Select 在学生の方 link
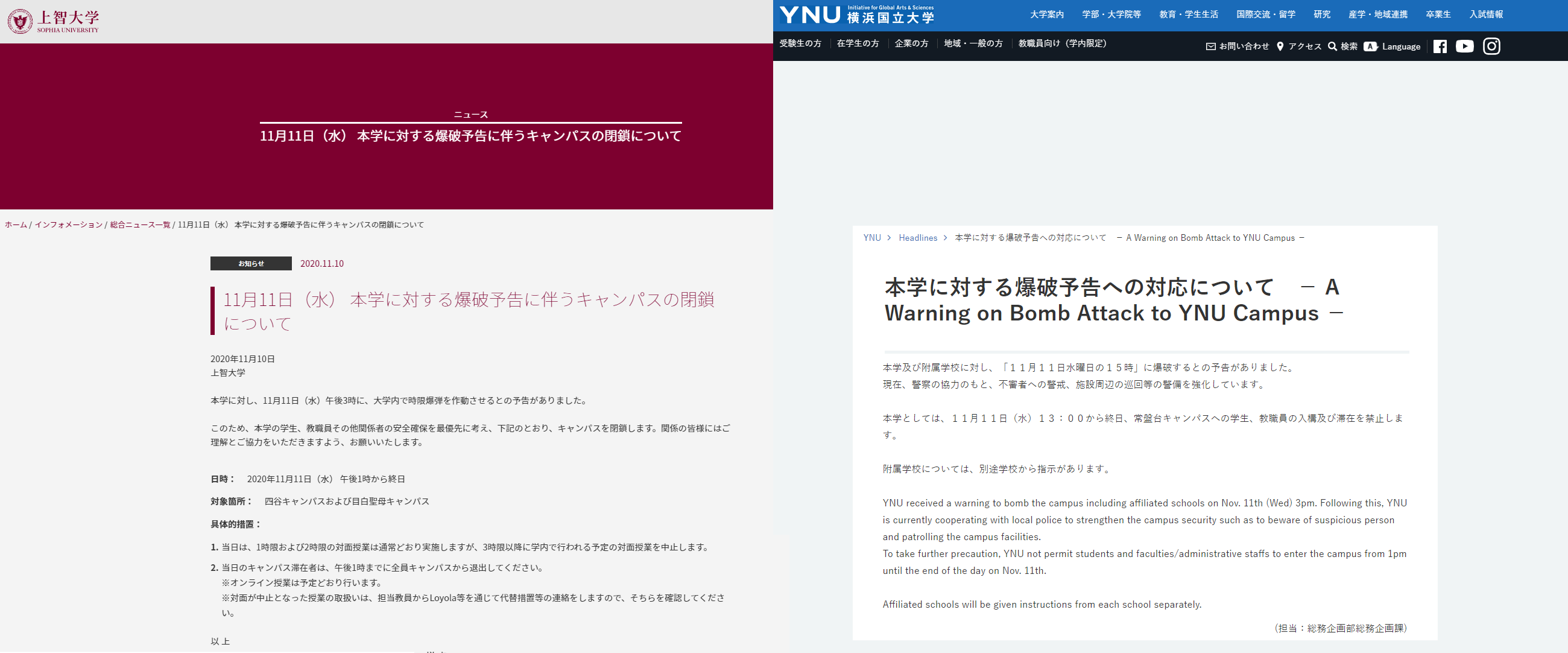 tap(858, 43)
